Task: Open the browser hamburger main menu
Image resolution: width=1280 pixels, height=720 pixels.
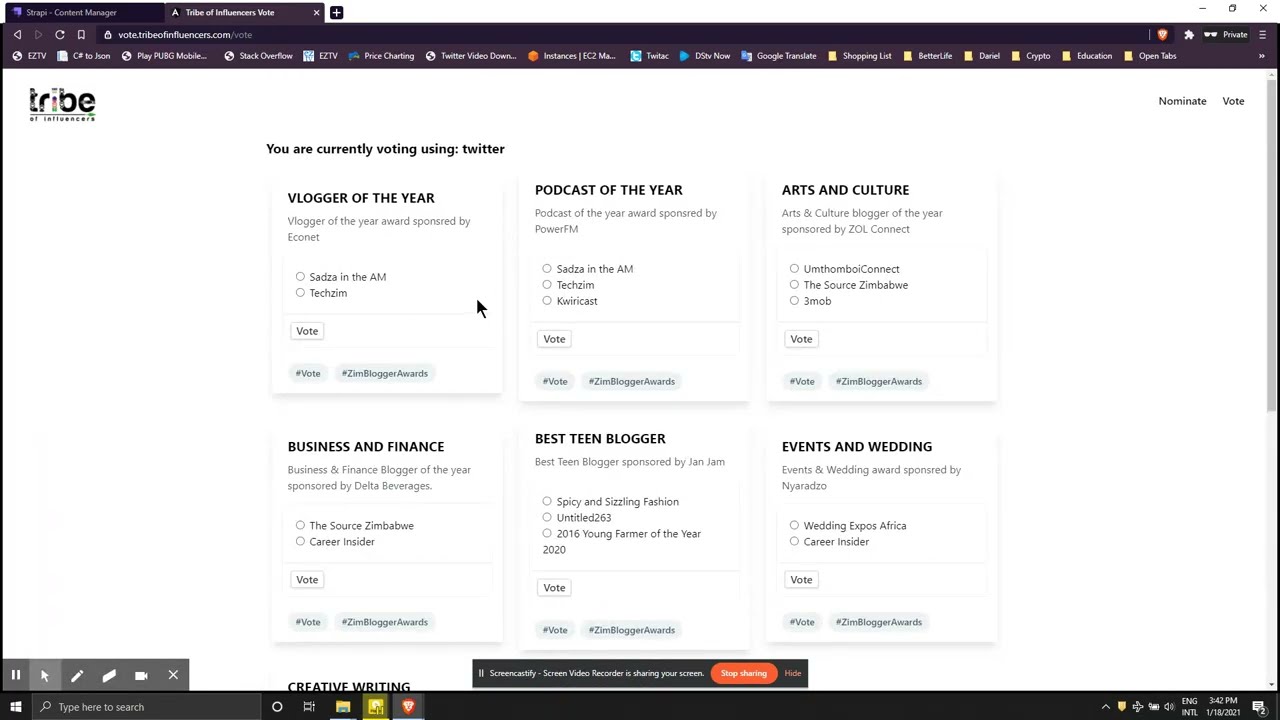Action: point(1262,34)
